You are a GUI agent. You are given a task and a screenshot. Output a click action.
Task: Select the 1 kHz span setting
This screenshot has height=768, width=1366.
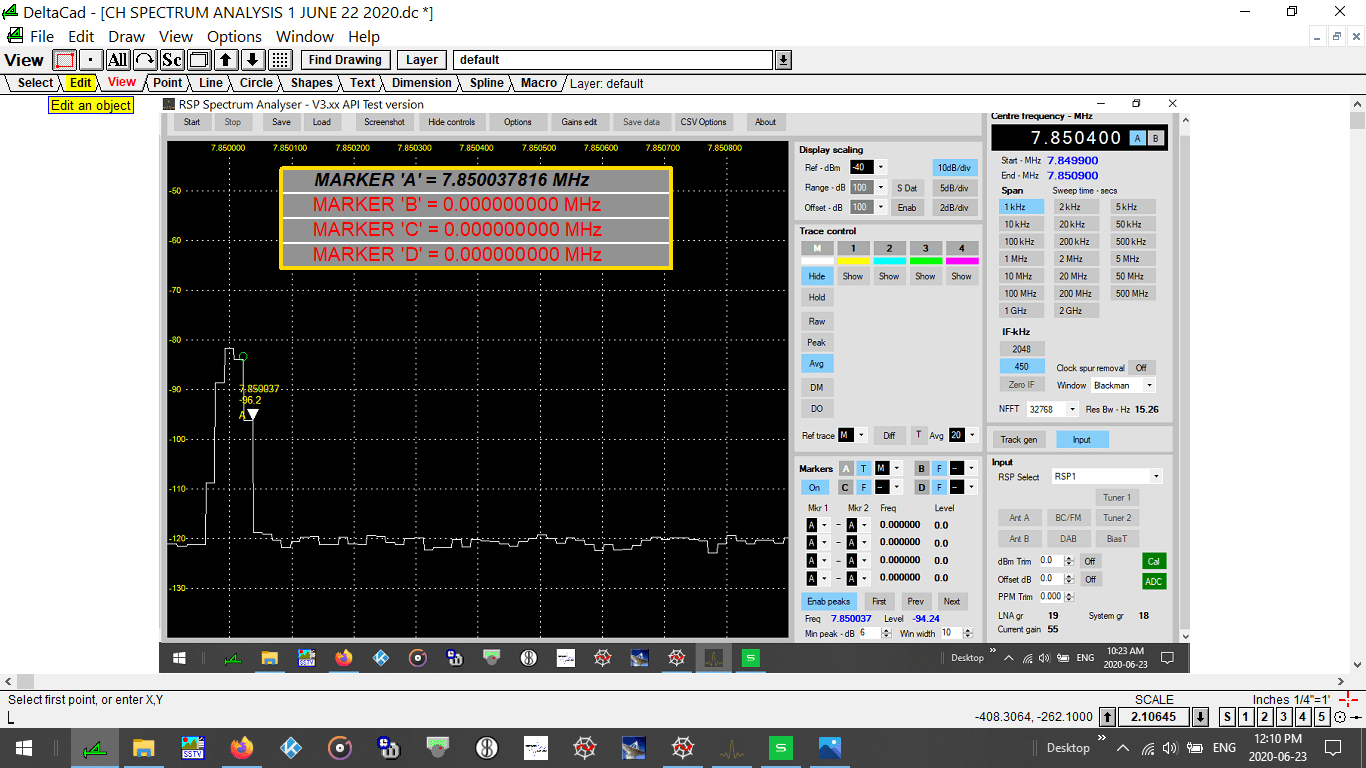click(1021, 206)
